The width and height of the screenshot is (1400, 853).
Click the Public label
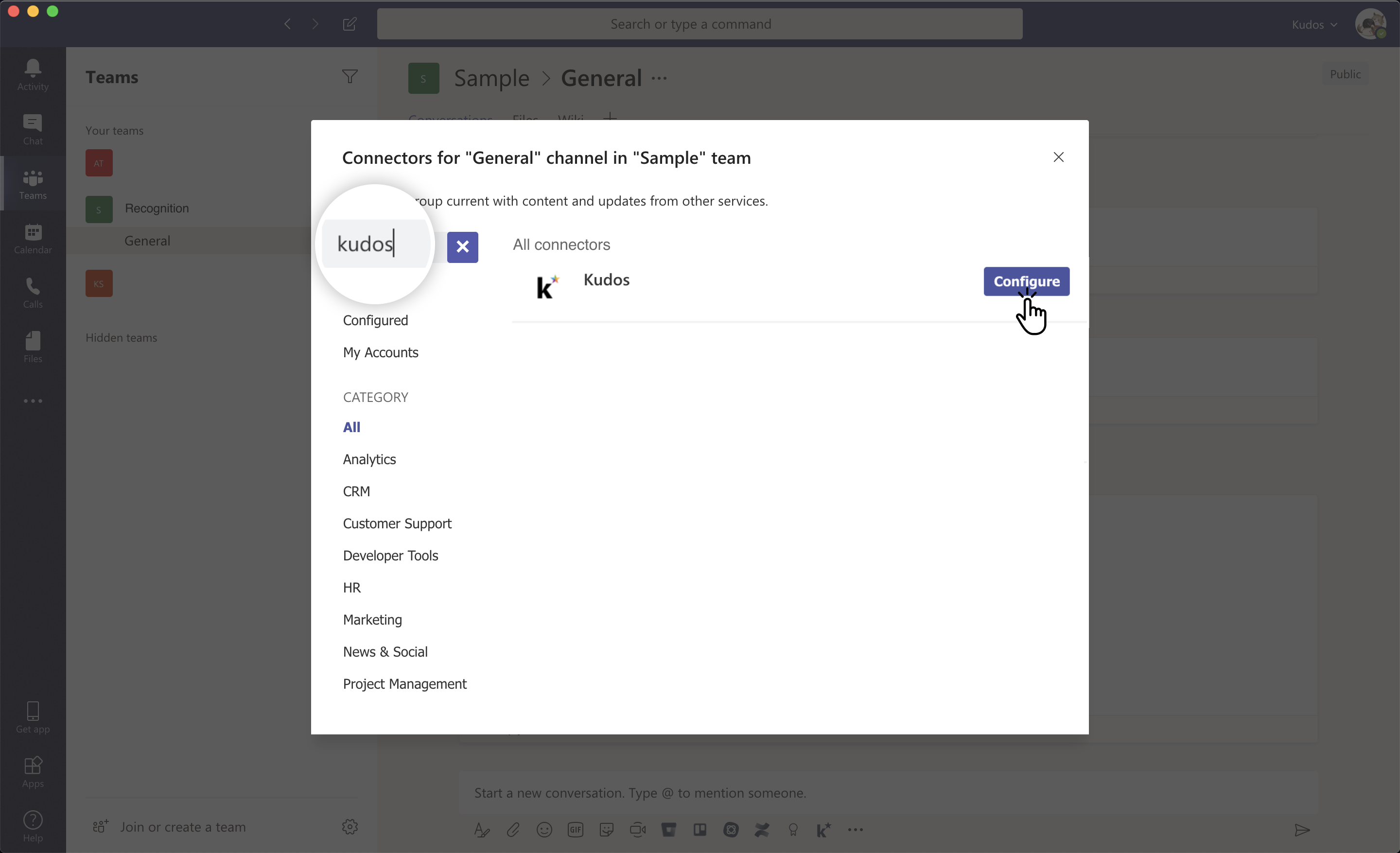click(x=1345, y=74)
